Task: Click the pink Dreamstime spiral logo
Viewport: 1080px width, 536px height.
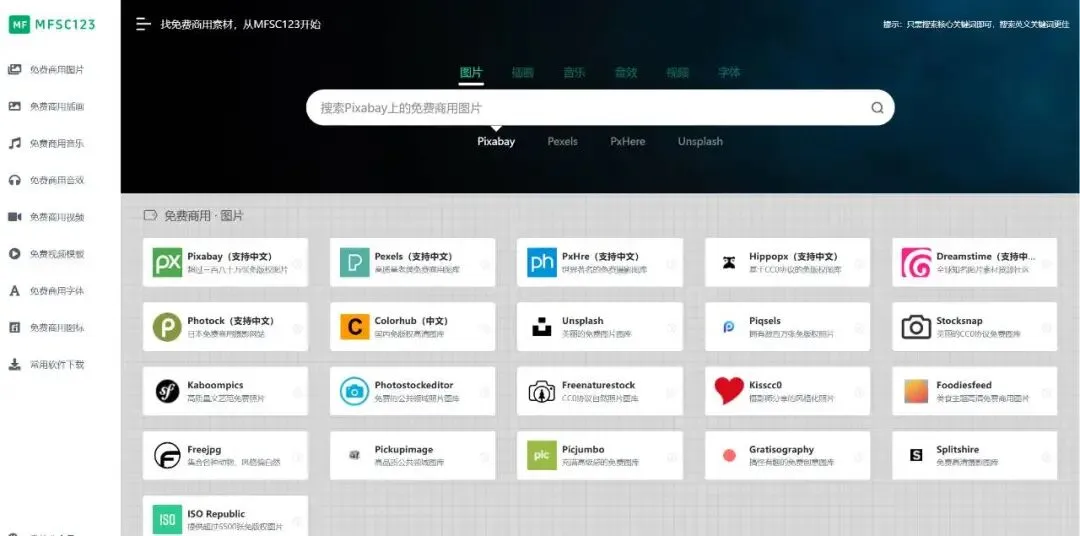Action: (x=916, y=262)
